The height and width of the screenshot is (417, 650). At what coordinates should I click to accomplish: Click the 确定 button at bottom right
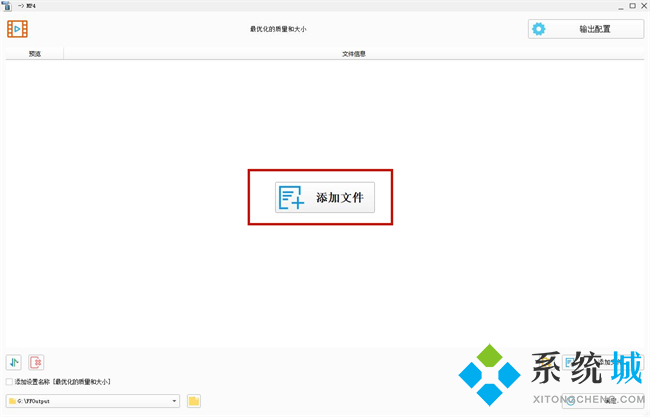pyautogui.click(x=603, y=400)
